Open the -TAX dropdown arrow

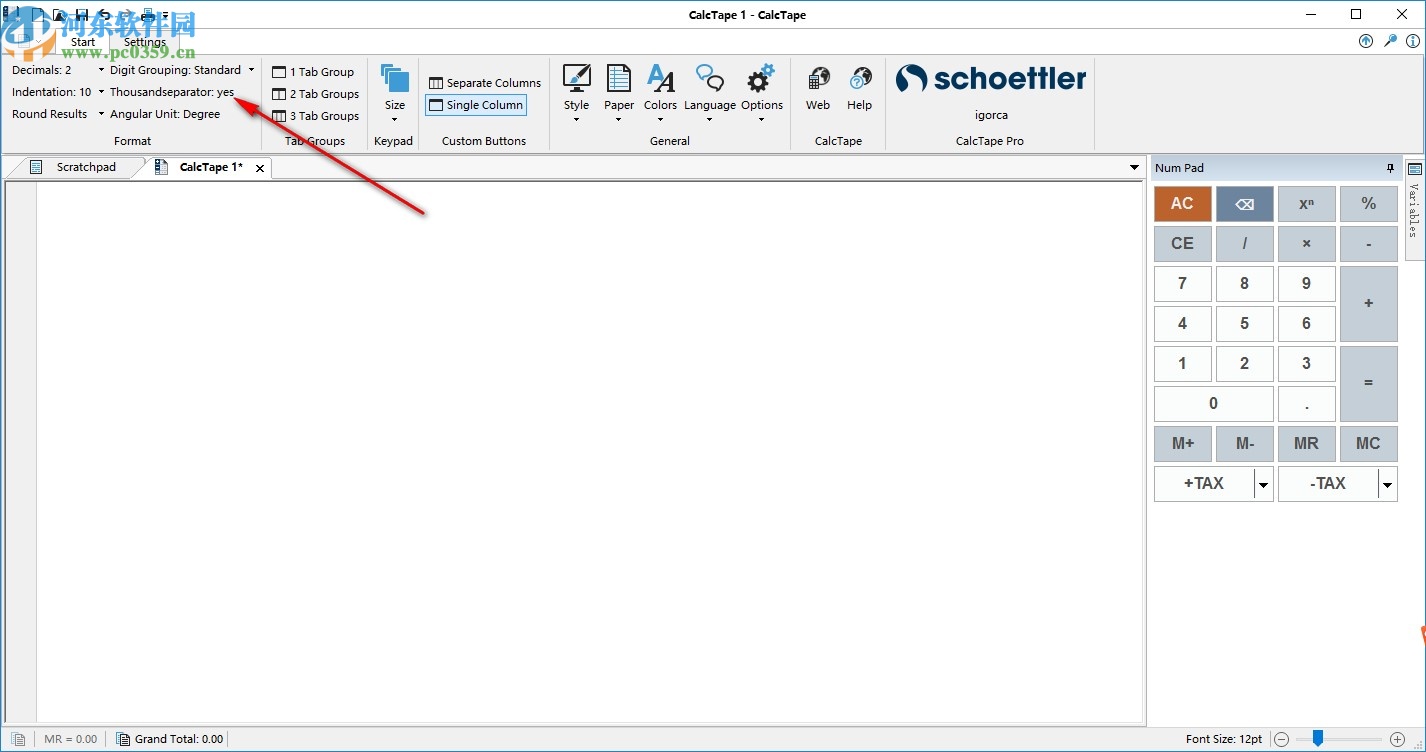click(1388, 484)
